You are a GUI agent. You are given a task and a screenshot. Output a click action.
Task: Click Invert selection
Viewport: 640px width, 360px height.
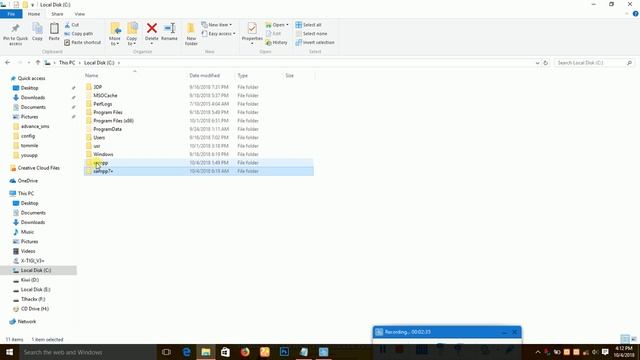coord(315,42)
